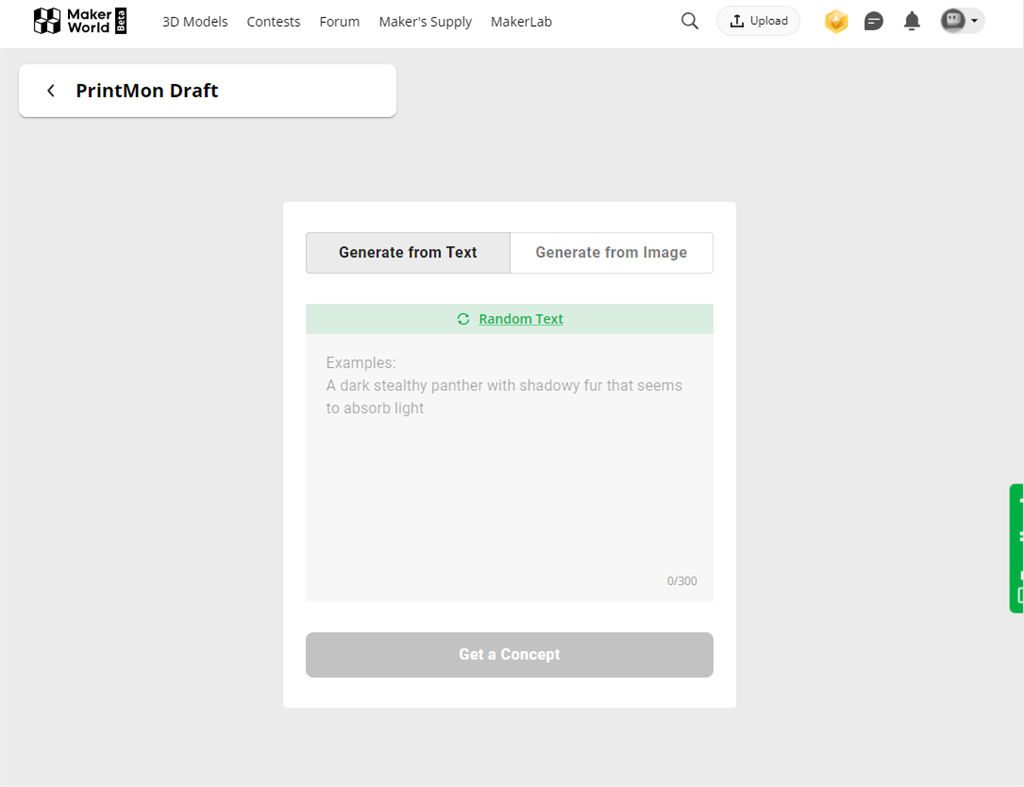Open MakerLab in the top navigation
Image resolution: width=1024 pixels, height=787 pixels.
pos(521,21)
